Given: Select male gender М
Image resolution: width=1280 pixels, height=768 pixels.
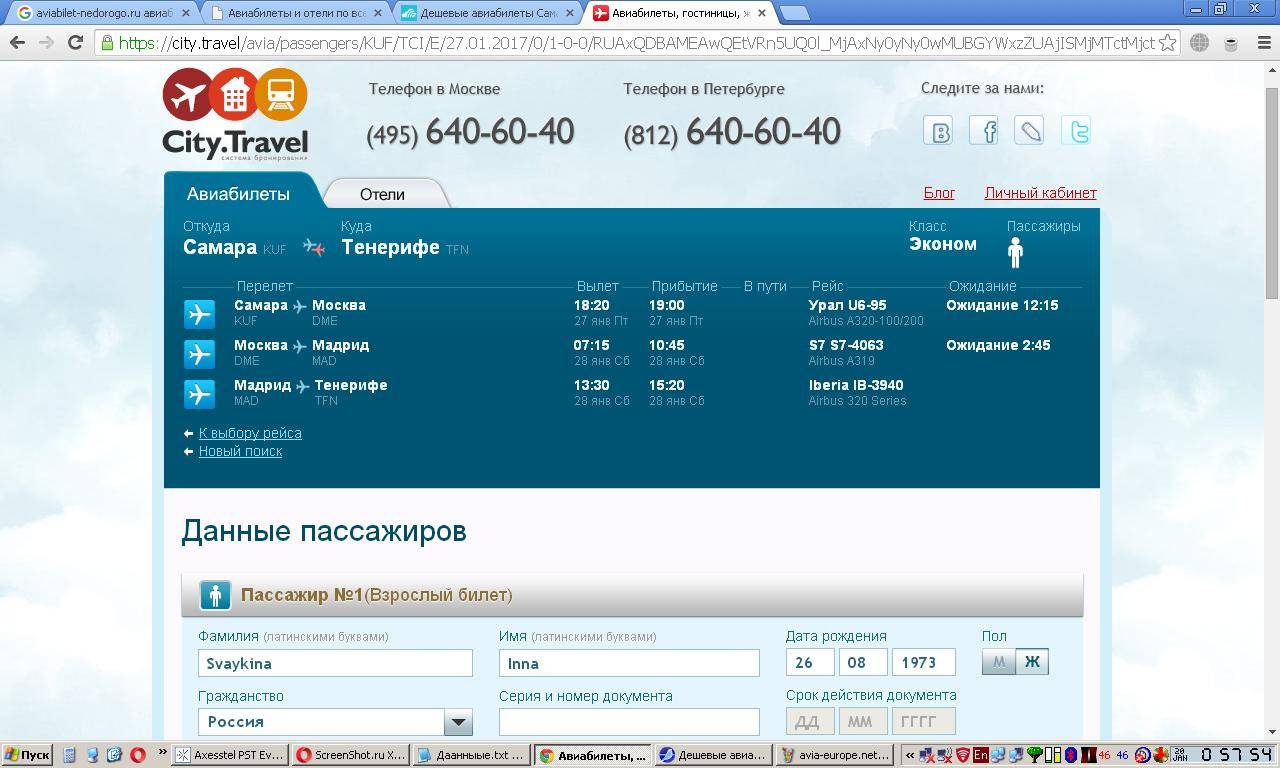Looking at the screenshot, I should pos(999,662).
